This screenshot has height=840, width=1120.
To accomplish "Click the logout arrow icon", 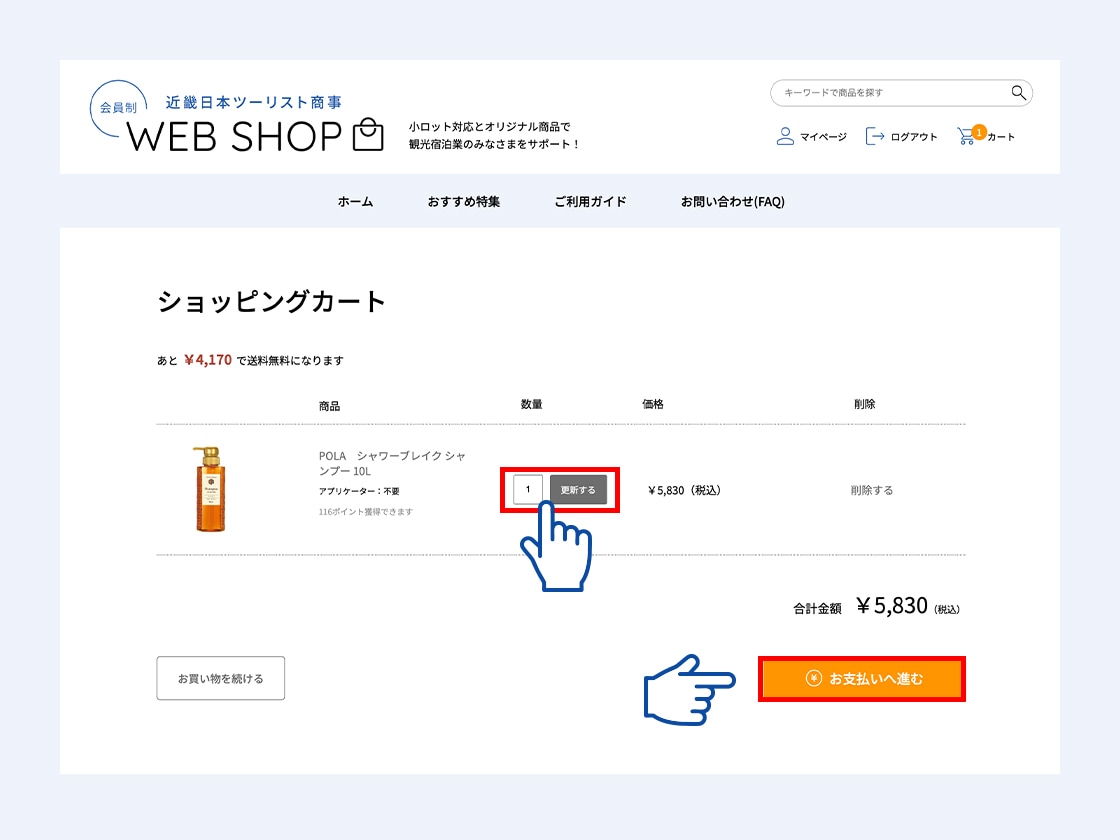I will tap(875, 136).
